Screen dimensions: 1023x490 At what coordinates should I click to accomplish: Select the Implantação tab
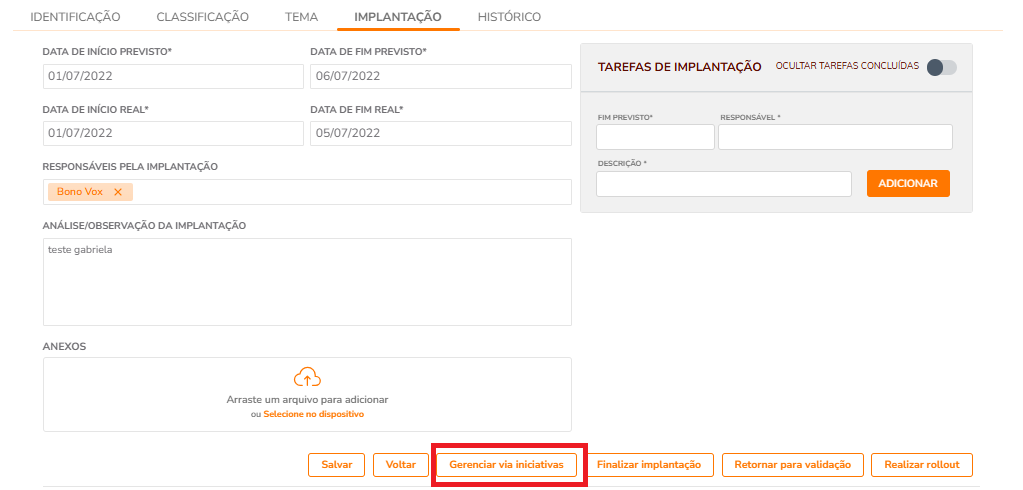coord(398,17)
